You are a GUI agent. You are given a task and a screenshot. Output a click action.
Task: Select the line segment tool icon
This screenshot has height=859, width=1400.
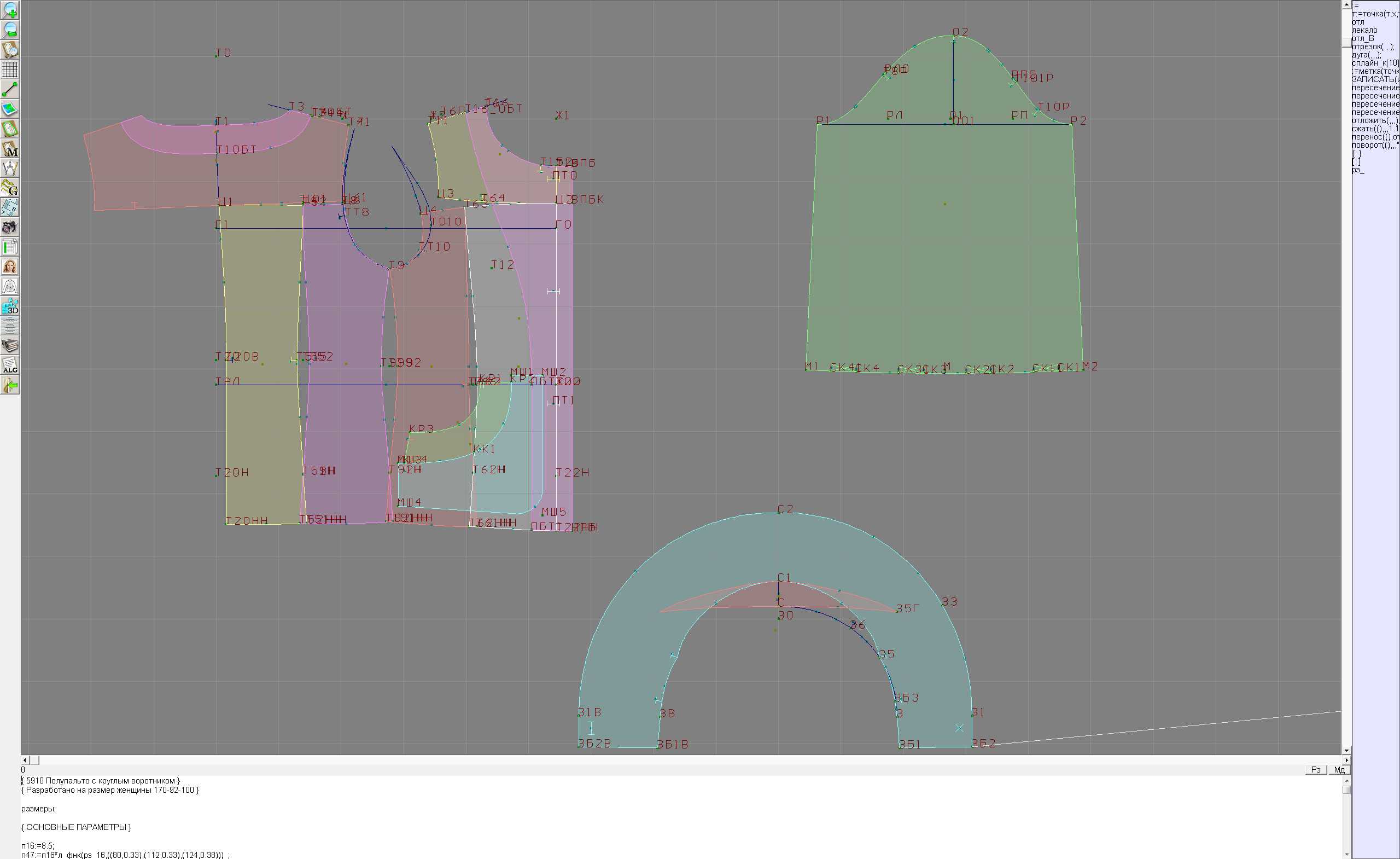click(10, 89)
